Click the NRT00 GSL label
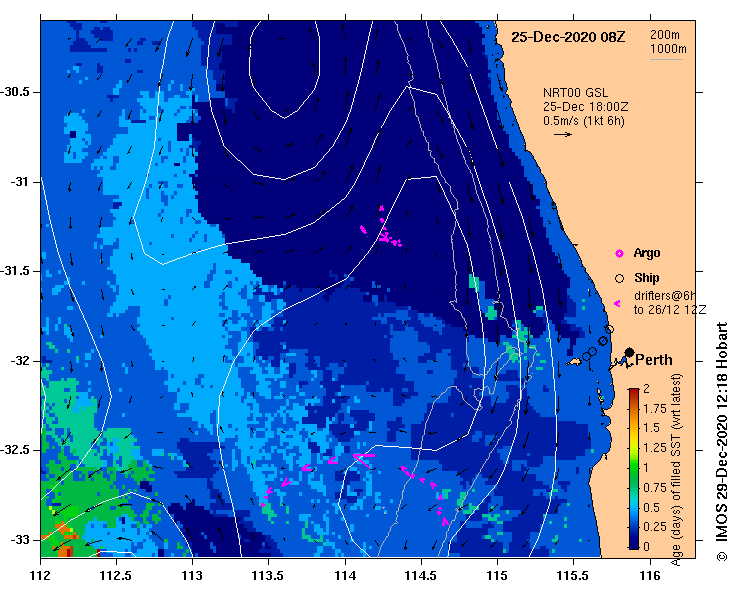This screenshot has width=739, height=592. coord(575,93)
